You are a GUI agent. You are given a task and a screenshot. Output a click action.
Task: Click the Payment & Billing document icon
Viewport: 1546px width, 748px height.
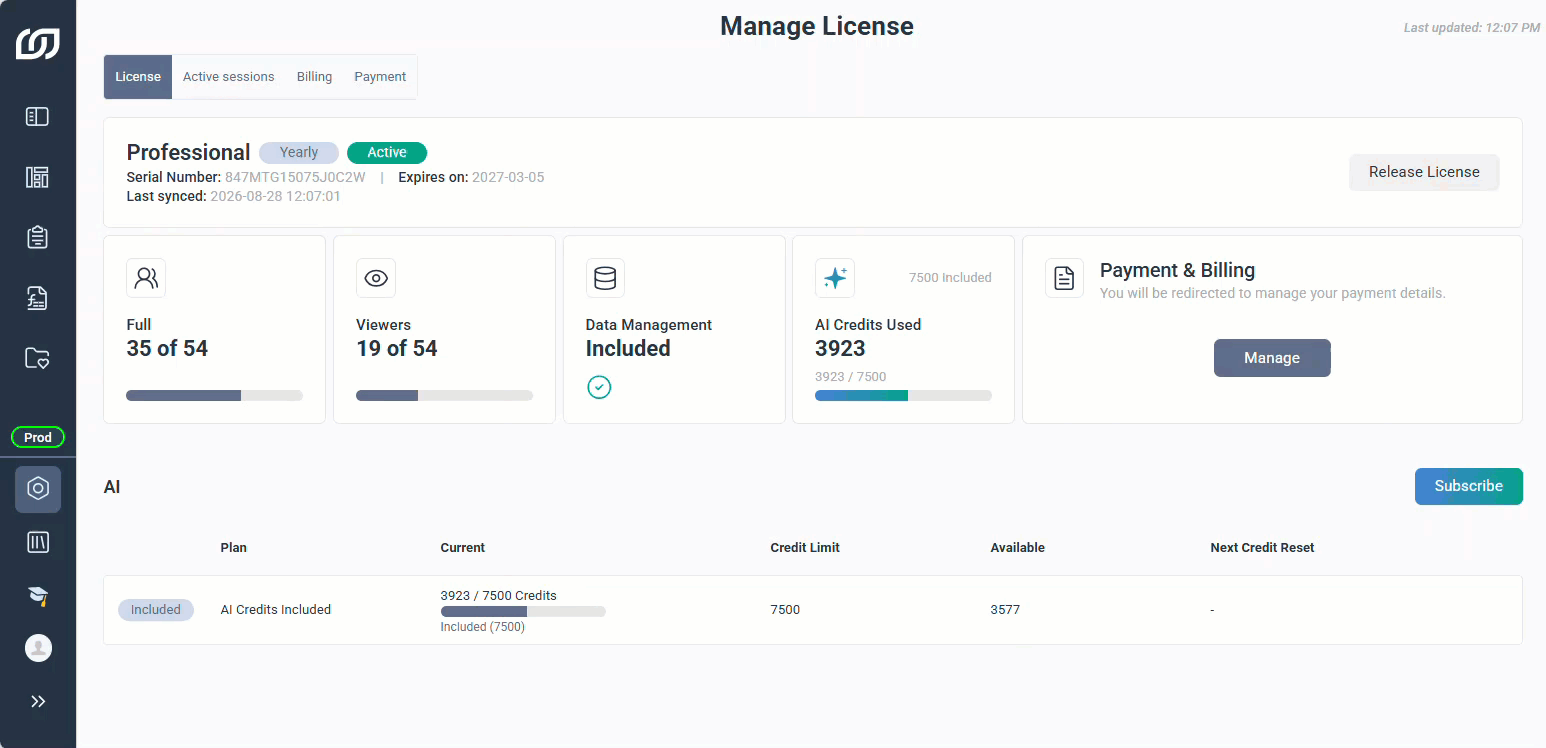pos(1065,278)
